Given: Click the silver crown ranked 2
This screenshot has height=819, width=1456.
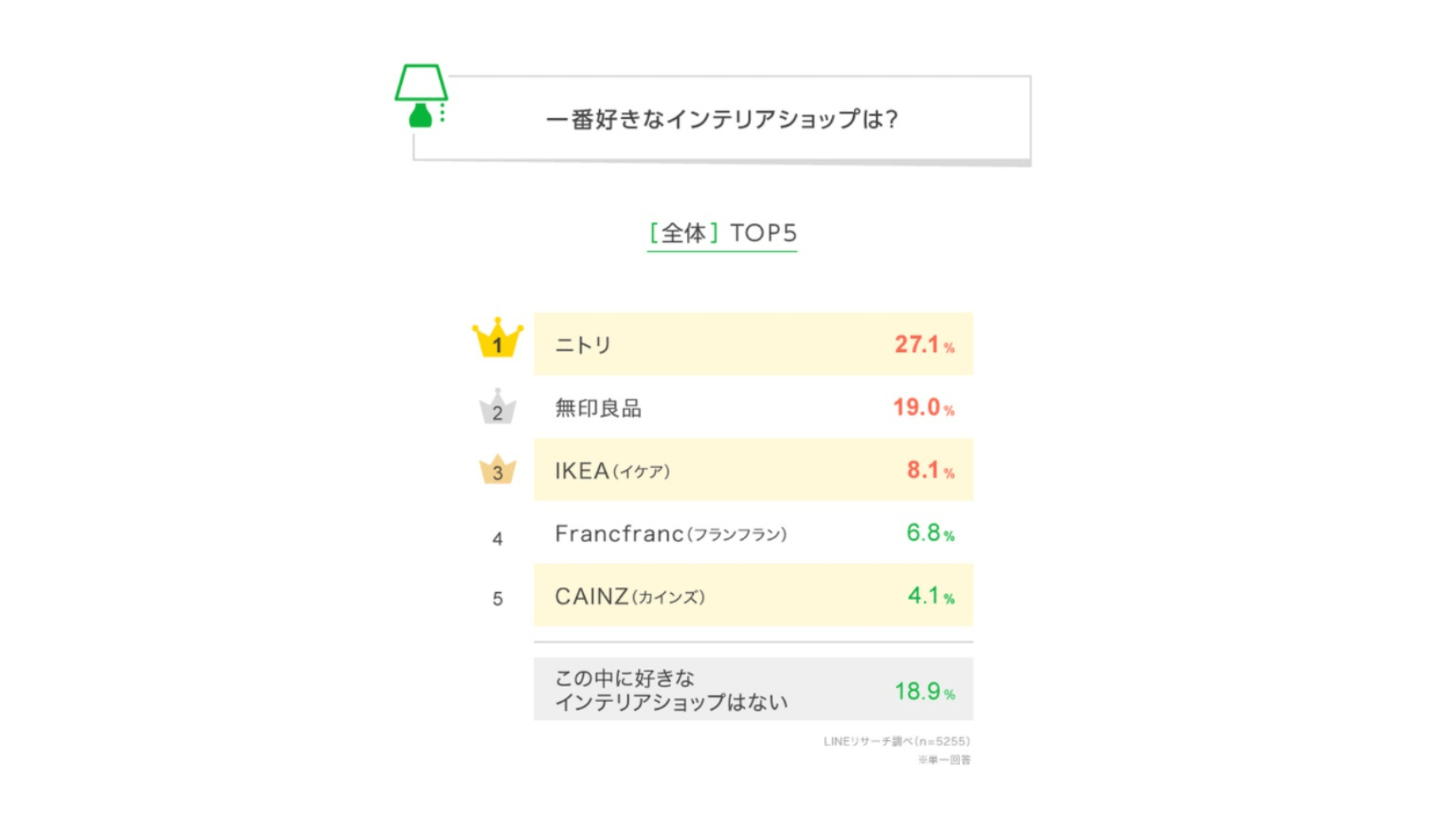Looking at the screenshot, I should point(497,408).
